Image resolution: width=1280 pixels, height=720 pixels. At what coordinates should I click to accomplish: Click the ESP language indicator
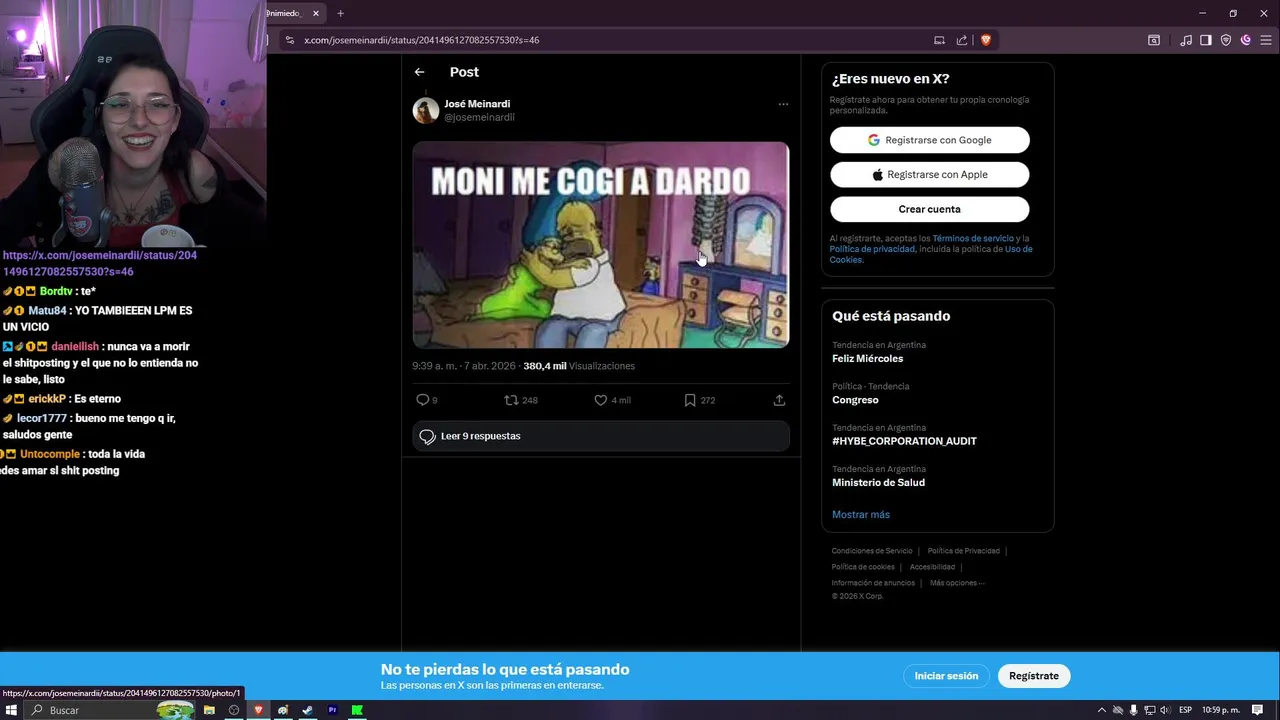coord(1185,710)
